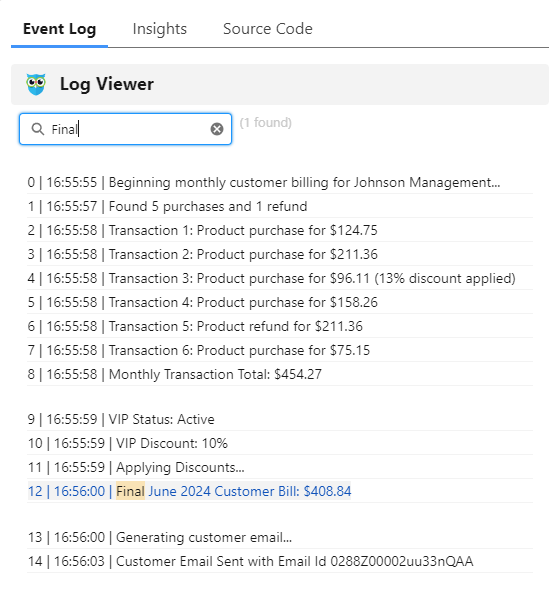Select the highlighted Final June 2024 Customer Bill line
Screen dimensions: 559x589
click(x=189, y=491)
